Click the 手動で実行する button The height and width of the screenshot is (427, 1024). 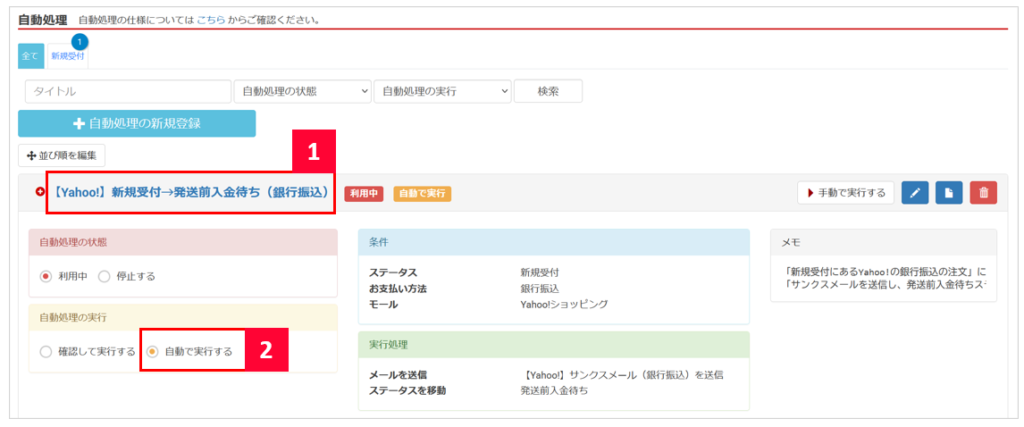(x=846, y=193)
